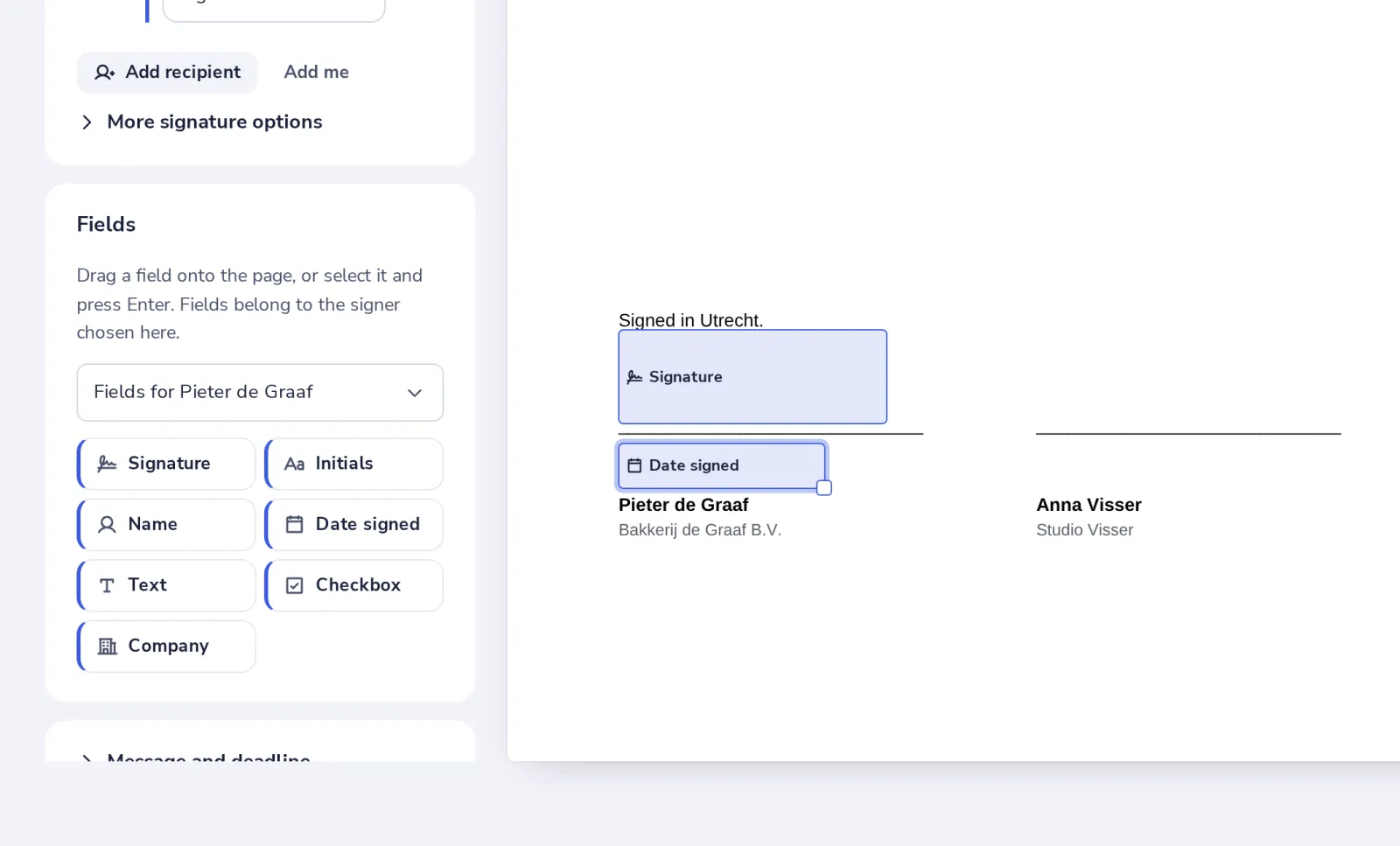Click the add-person icon in Add recipient

[x=105, y=73]
